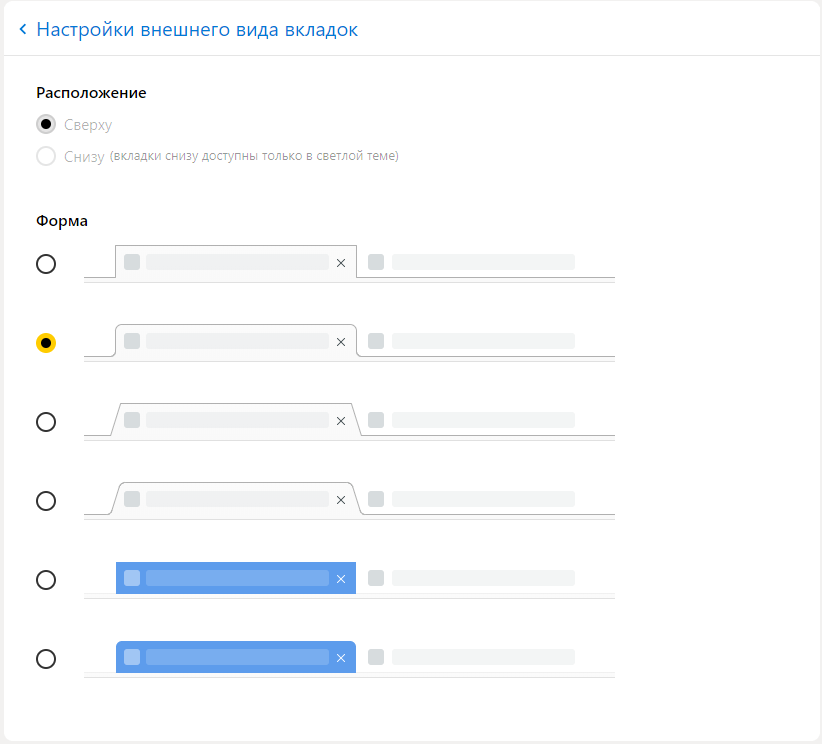Viewport: 822px width, 744px height.
Task: Click close X on blue rounded tab
Action: coord(341,658)
